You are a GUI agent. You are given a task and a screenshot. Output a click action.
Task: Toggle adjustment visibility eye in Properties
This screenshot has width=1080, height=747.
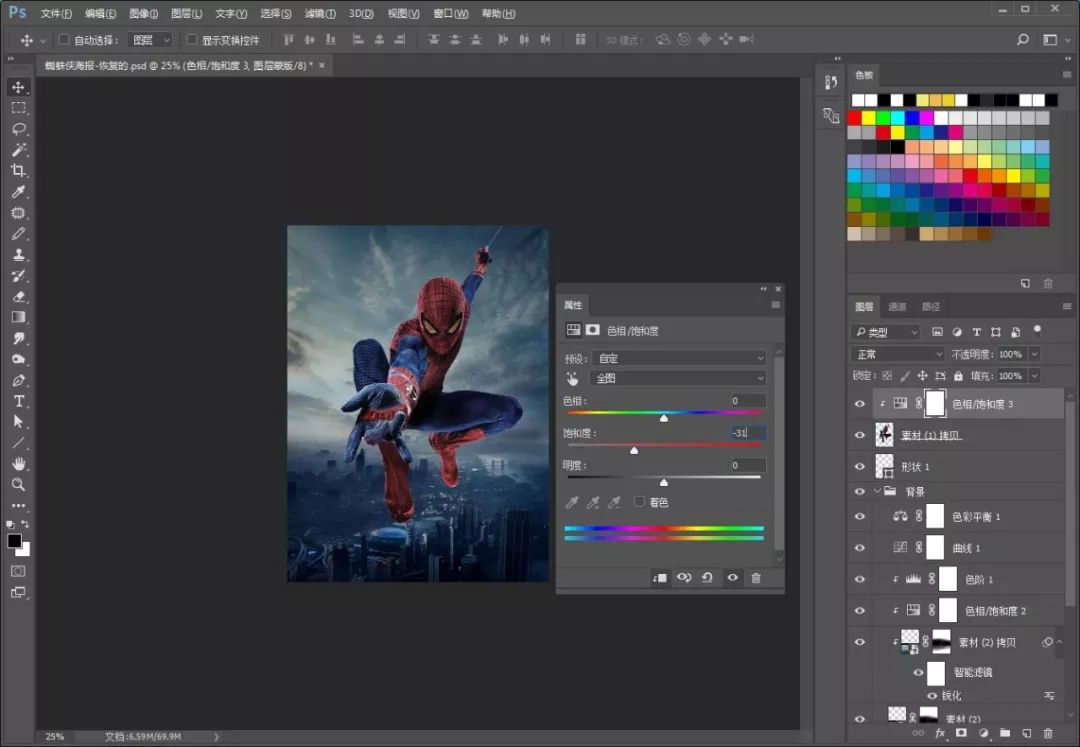click(732, 578)
